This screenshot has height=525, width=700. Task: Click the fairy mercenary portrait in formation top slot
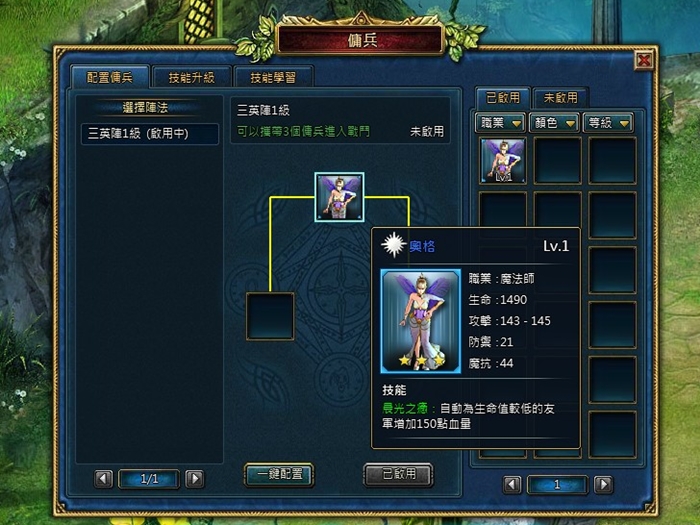(339, 197)
